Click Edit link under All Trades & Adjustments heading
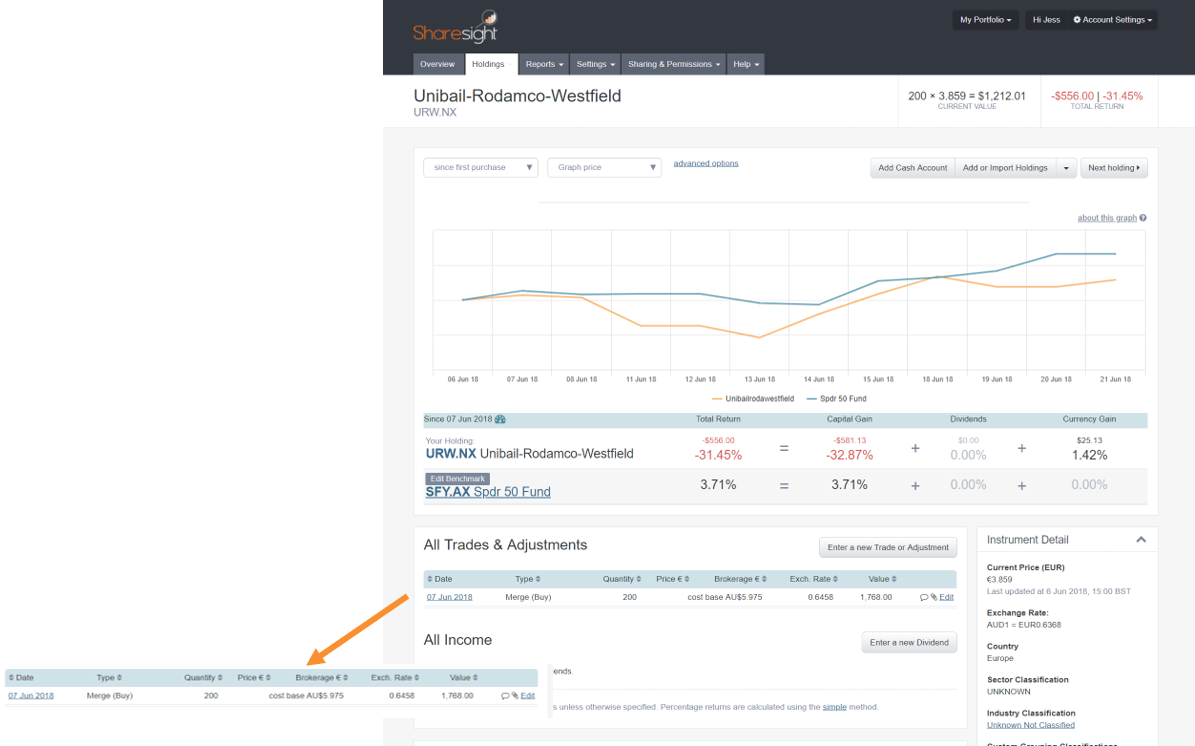The image size is (1195, 746). (947, 597)
